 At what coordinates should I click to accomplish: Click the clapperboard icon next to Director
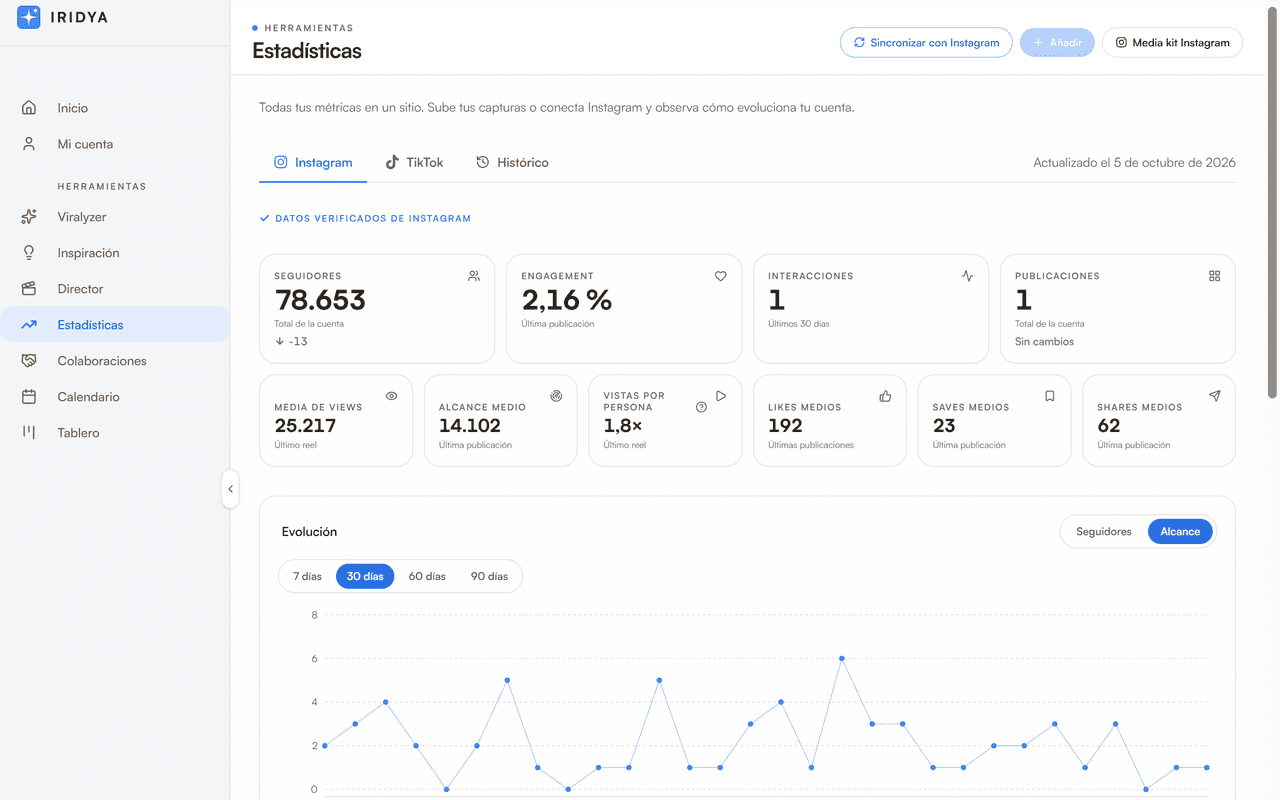(29, 289)
